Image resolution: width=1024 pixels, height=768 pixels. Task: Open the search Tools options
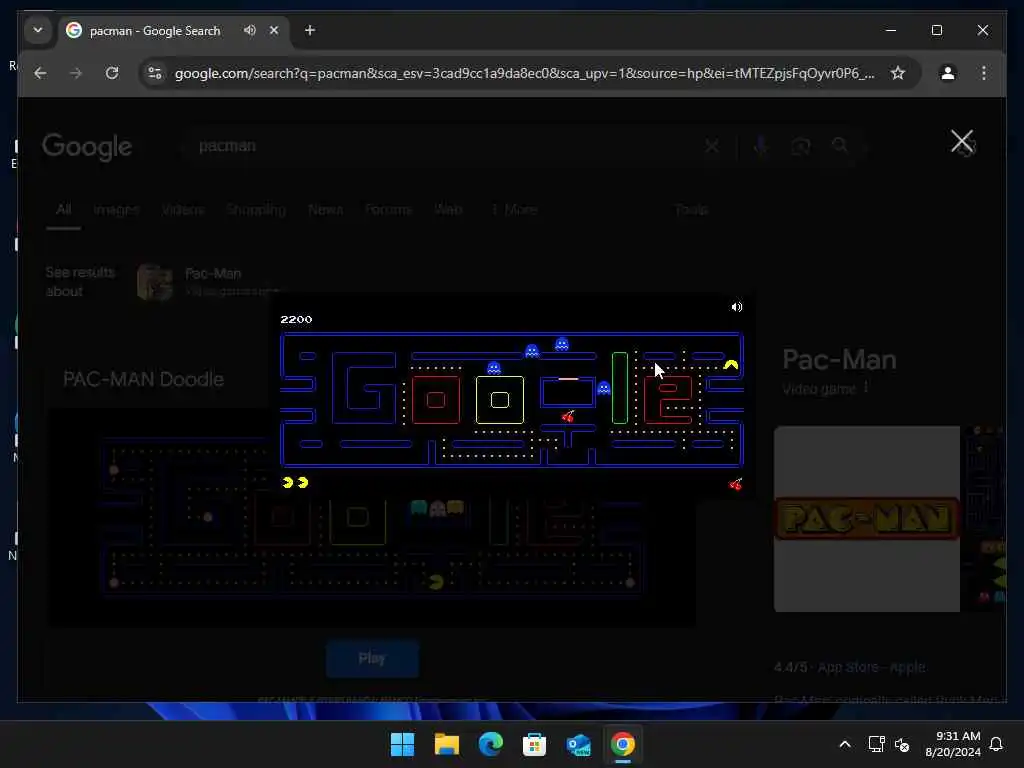tap(692, 210)
